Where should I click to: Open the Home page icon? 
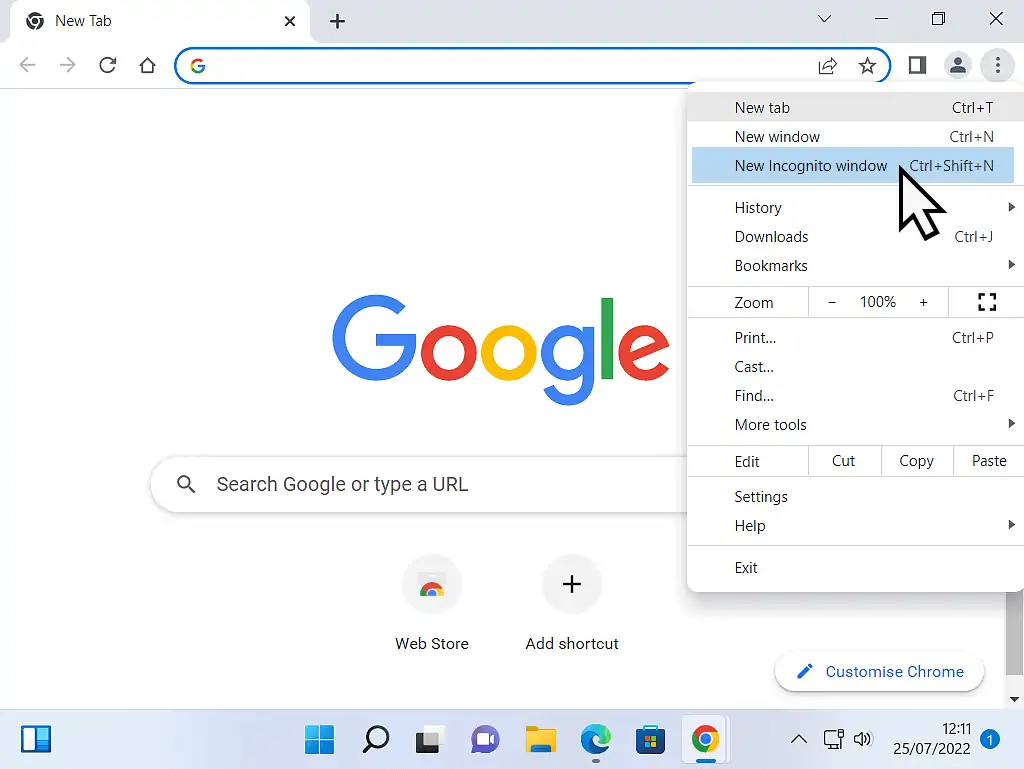(x=147, y=65)
